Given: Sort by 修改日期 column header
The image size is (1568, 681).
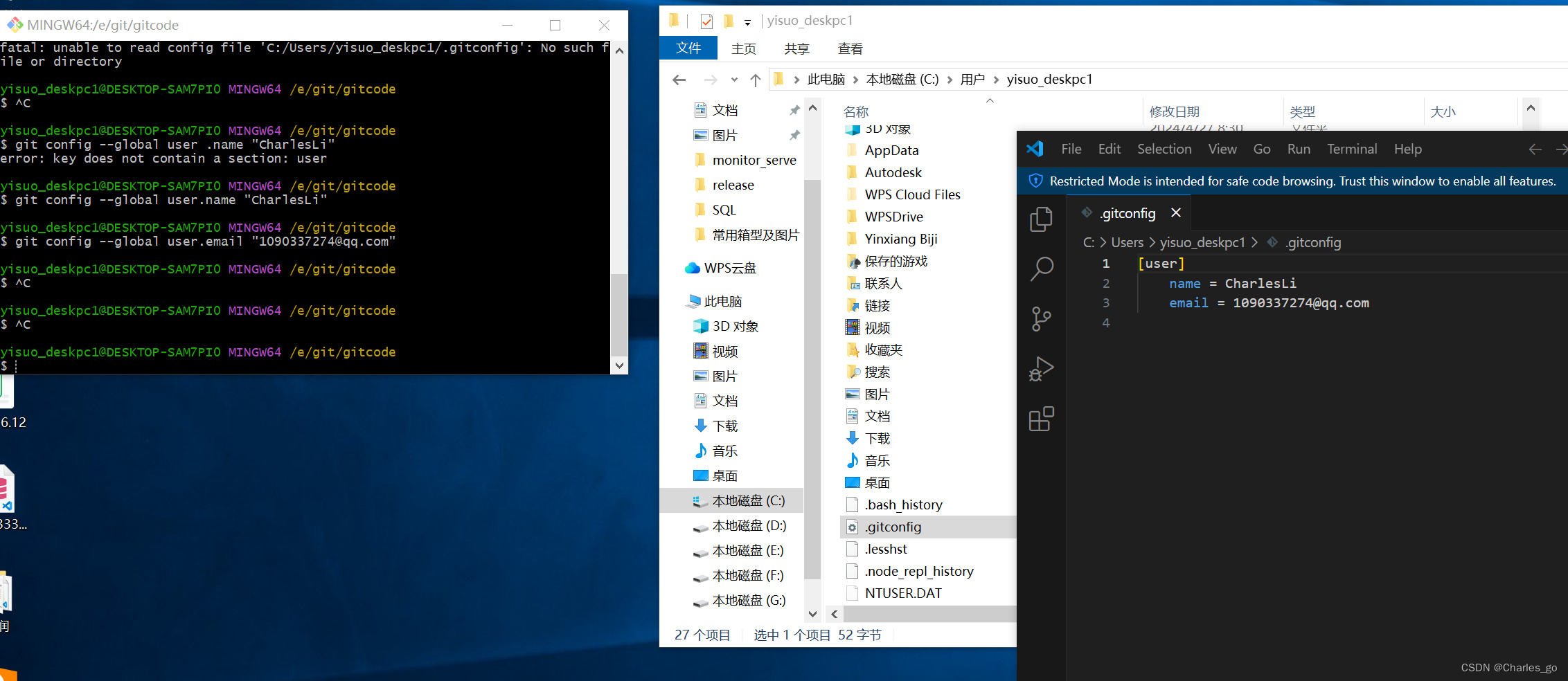Looking at the screenshot, I should [x=1174, y=111].
